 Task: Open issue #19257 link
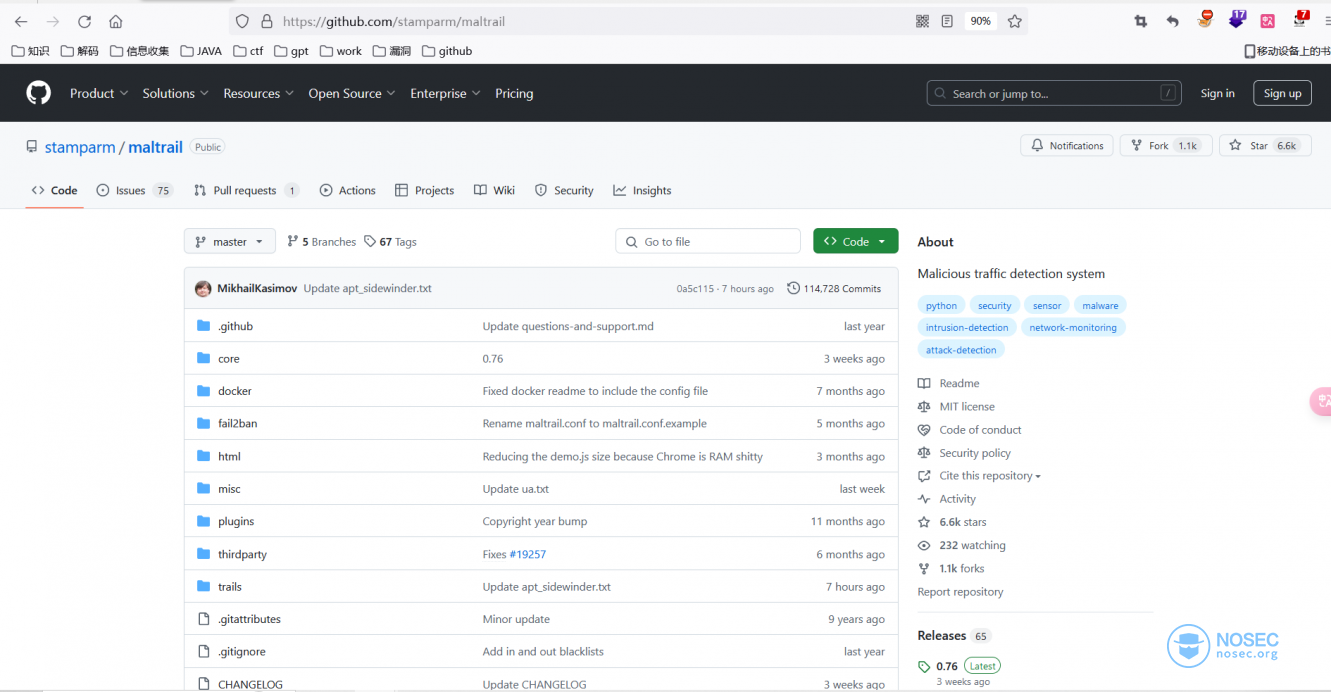coord(528,554)
